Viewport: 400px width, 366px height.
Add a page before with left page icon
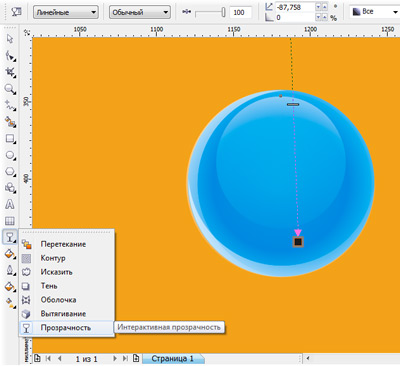(37, 359)
